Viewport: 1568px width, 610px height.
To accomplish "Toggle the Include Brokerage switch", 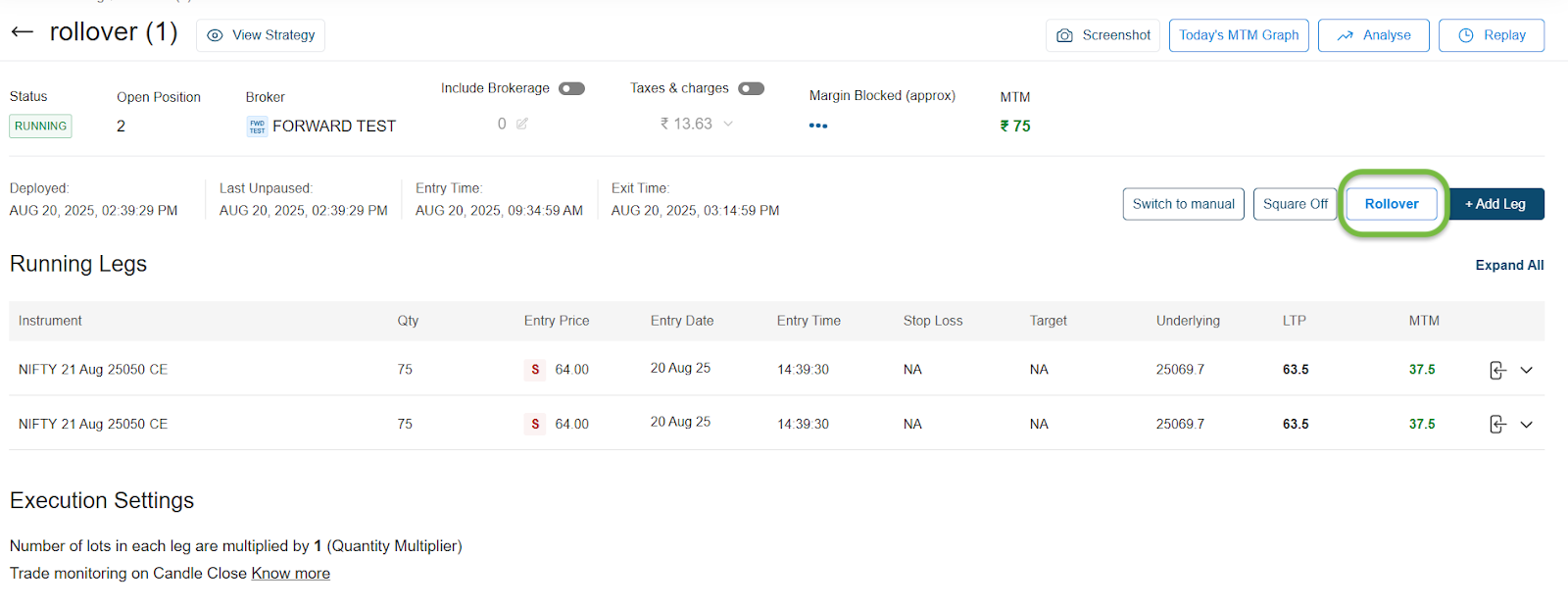I will coord(571,88).
